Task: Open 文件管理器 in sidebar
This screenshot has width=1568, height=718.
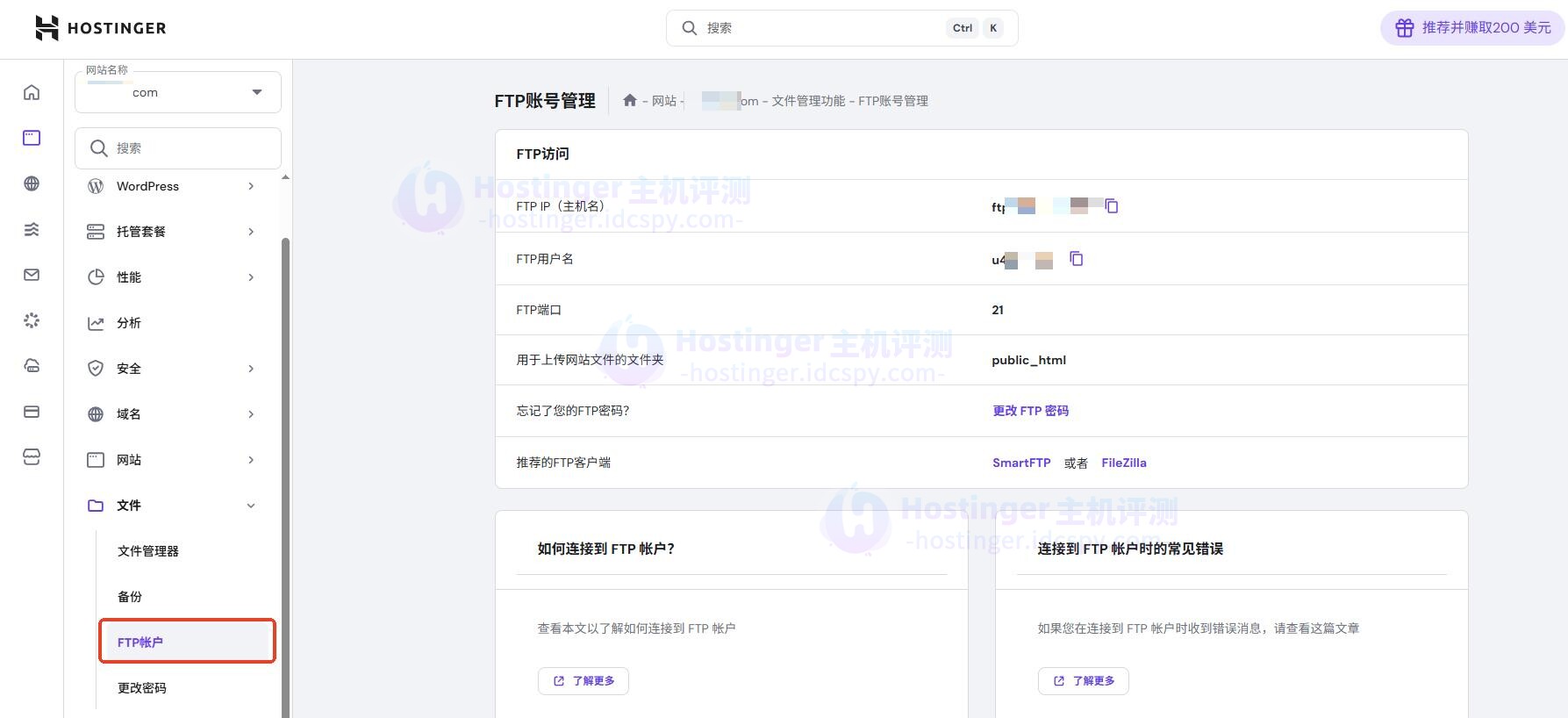Action: (x=148, y=551)
